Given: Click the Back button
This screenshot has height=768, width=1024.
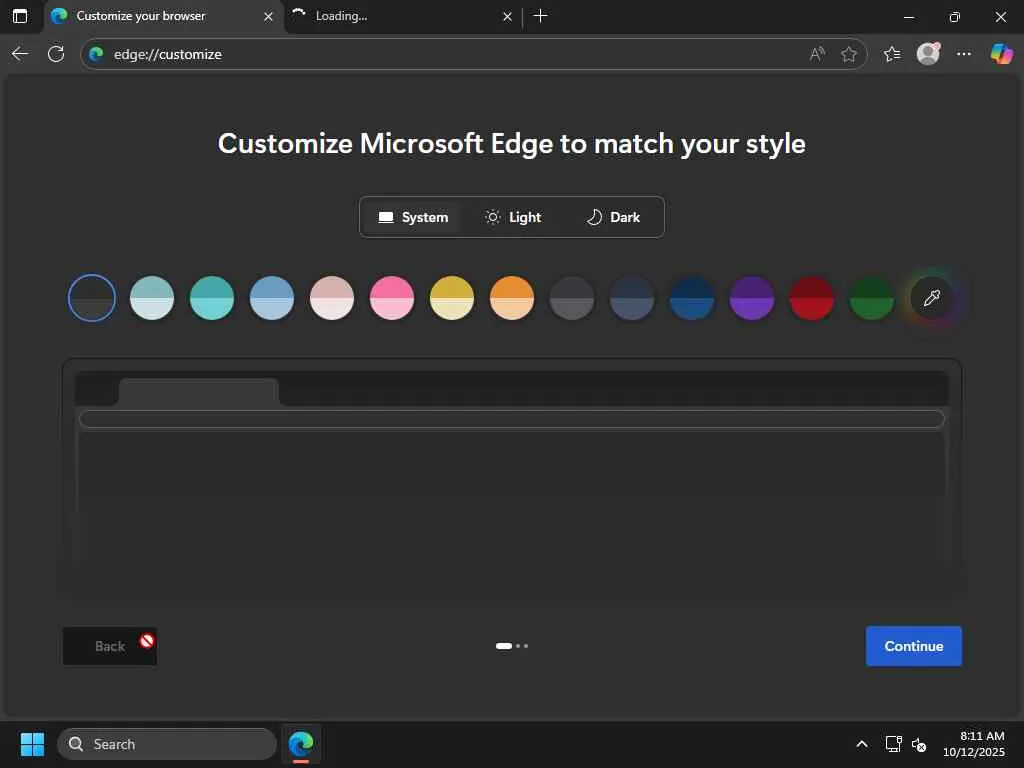Looking at the screenshot, I should pyautogui.click(x=110, y=646).
